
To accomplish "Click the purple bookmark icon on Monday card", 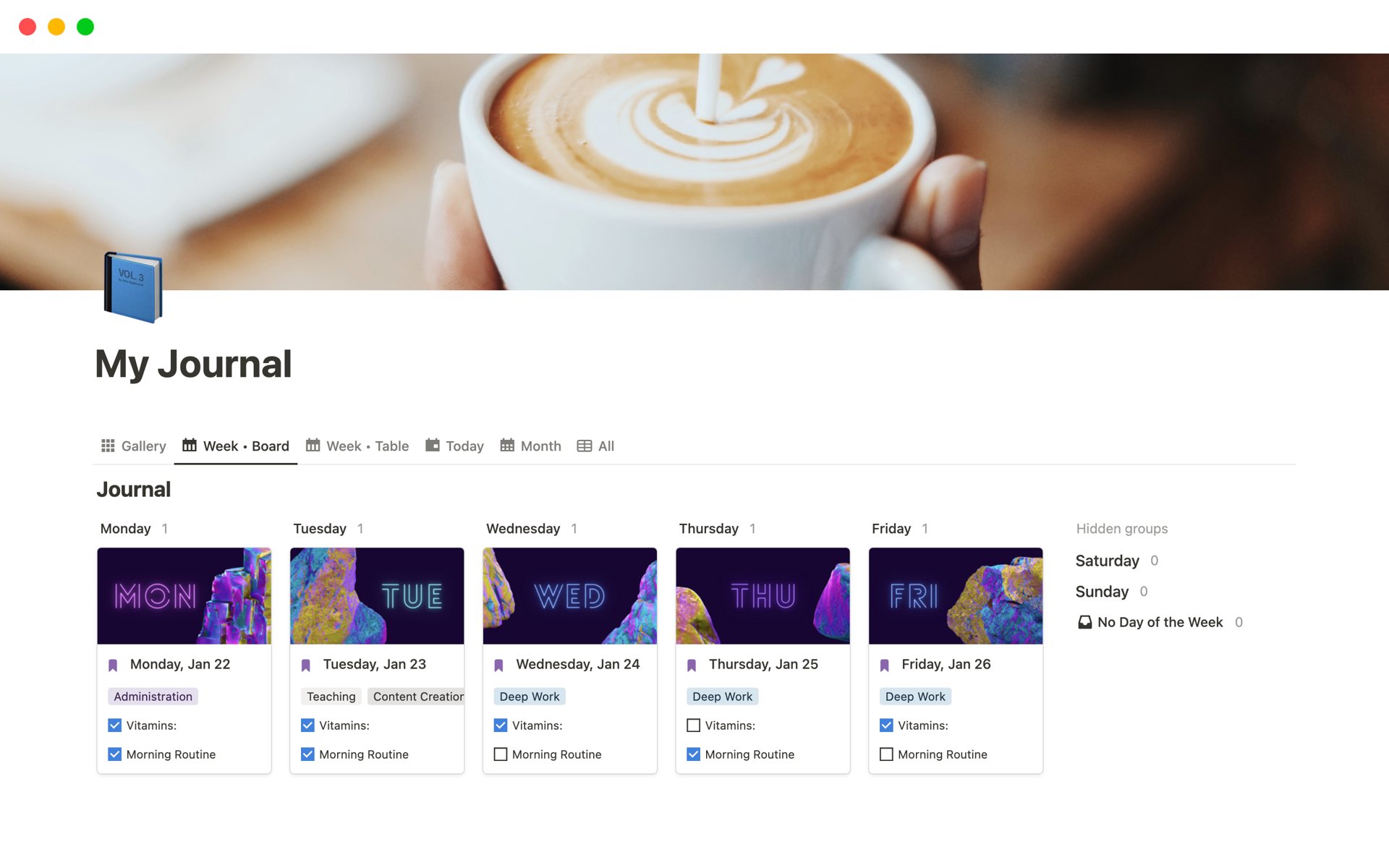I will pos(113,665).
